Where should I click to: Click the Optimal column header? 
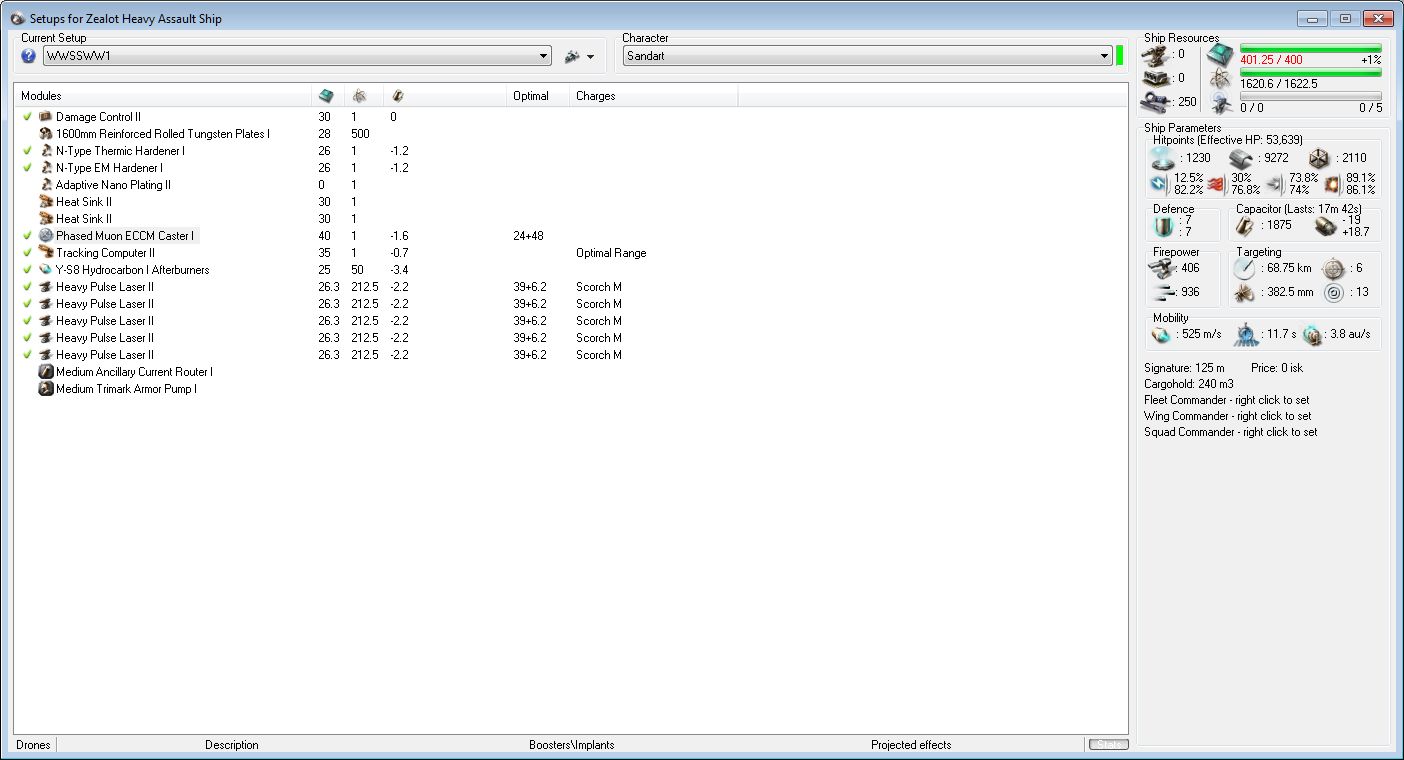click(x=539, y=96)
